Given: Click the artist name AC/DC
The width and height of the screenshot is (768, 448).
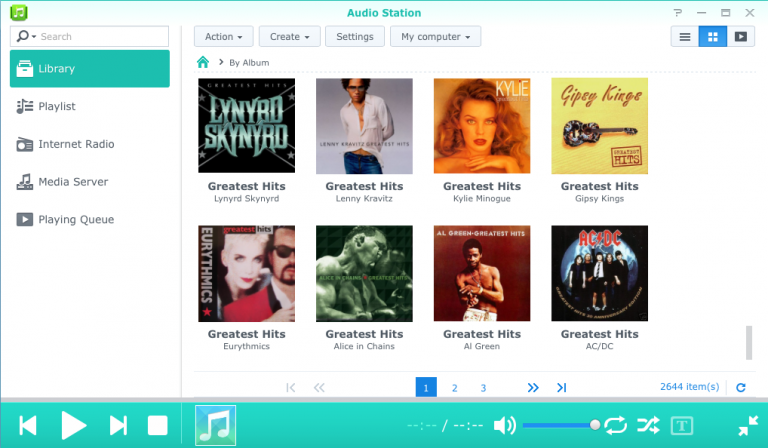Looking at the screenshot, I should (600, 346).
